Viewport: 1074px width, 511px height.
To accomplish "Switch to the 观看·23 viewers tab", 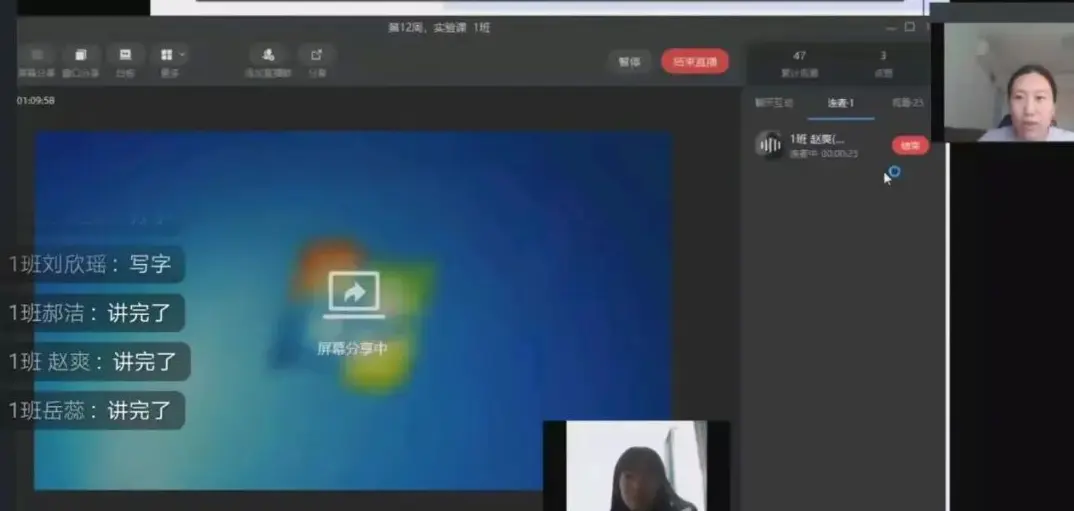I will [908, 103].
